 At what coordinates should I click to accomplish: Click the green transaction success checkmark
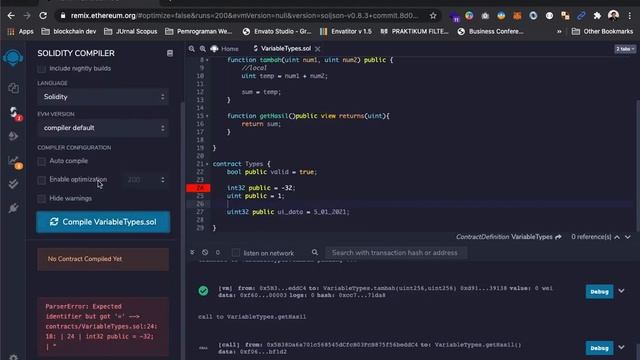point(203,291)
